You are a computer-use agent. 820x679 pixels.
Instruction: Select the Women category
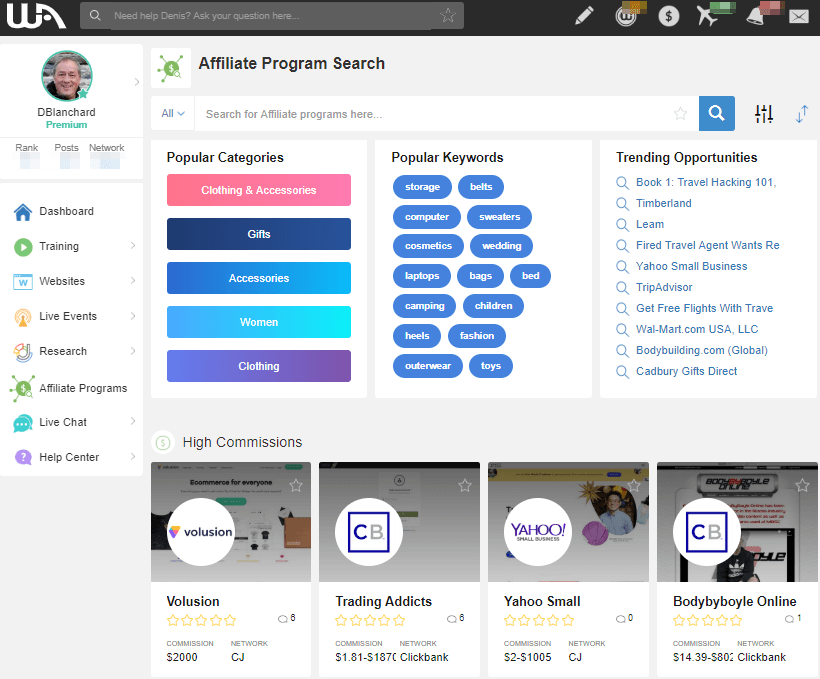(x=259, y=322)
